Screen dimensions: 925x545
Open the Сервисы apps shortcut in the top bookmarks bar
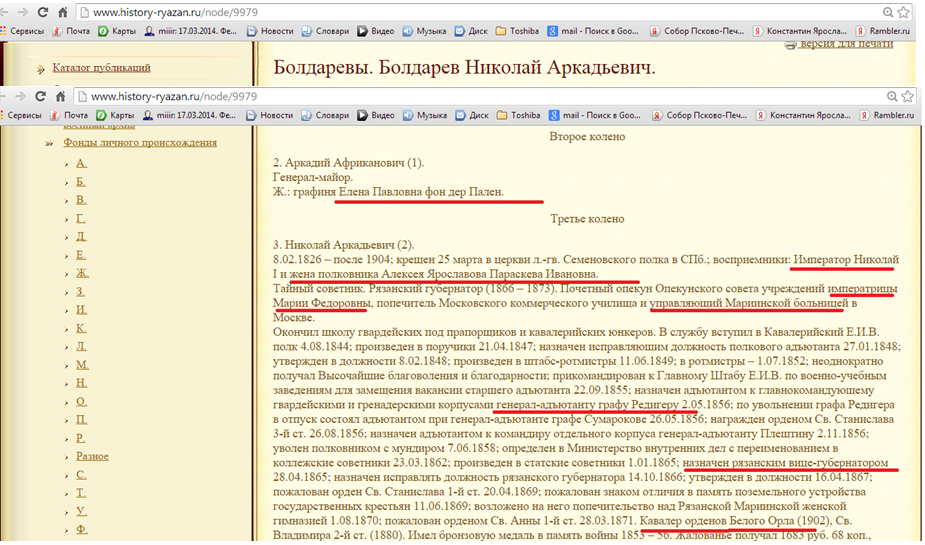tap(24, 31)
